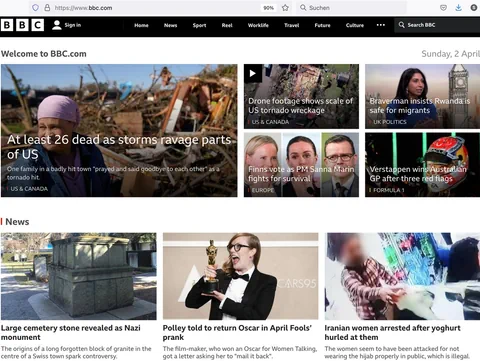Open the Sport navigation item

point(199,25)
